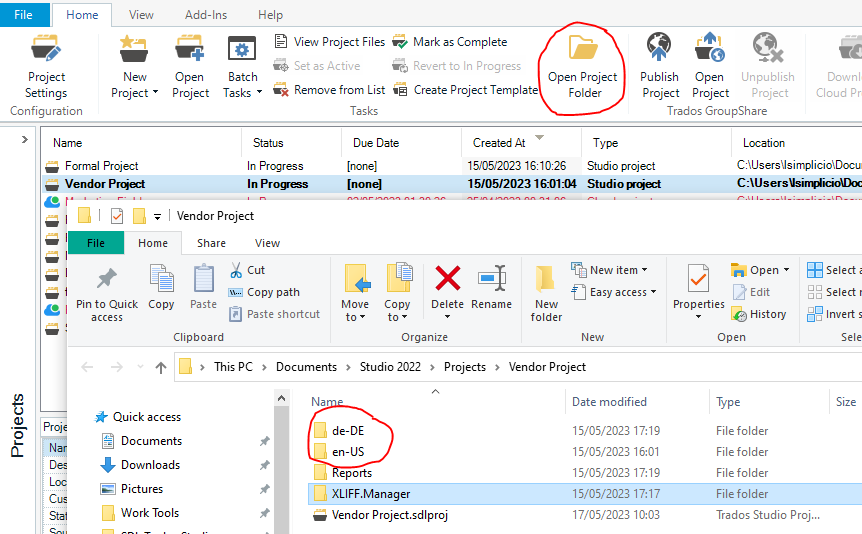This screenshot has width=862, height=534.
Task: Click the Copy button in Clipboard group
Action: click(x=161, y=287)
